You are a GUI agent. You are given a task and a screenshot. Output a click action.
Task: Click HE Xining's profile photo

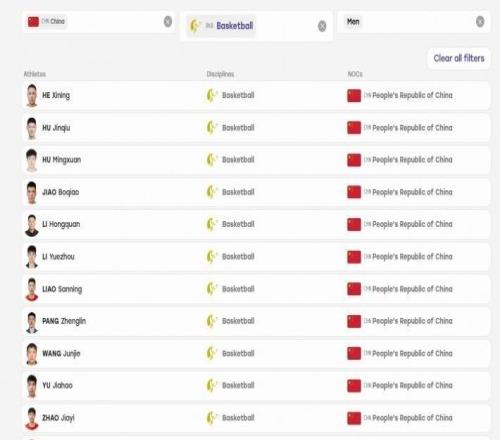[32, 96]
